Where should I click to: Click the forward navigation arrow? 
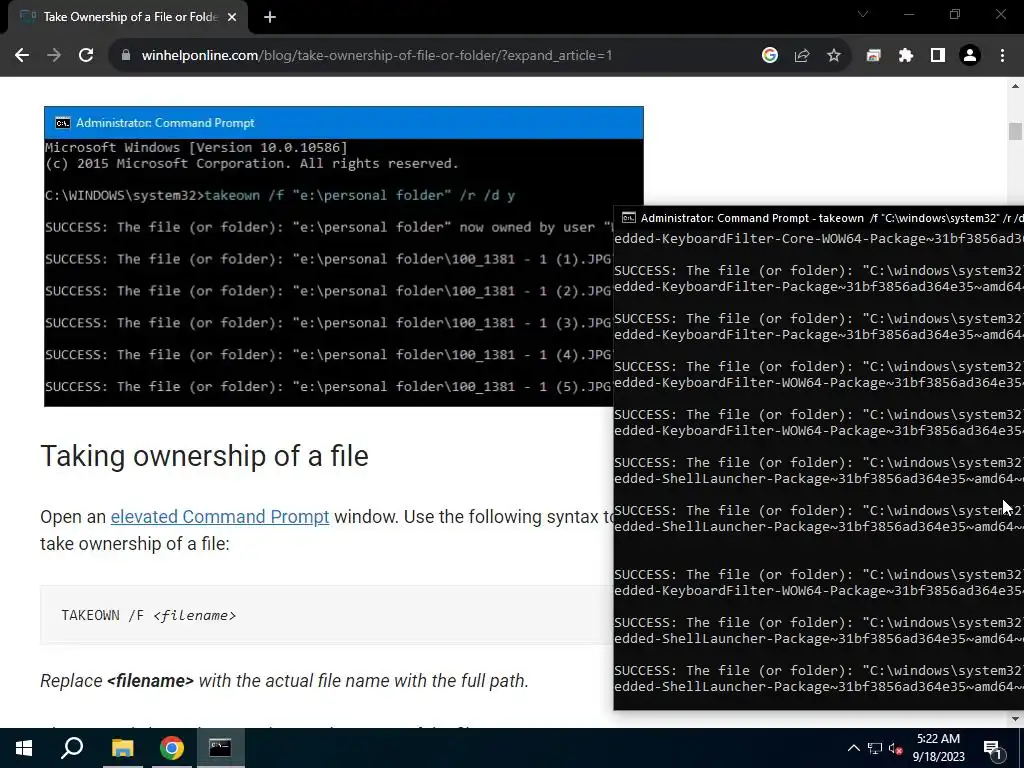pos(54,56)
